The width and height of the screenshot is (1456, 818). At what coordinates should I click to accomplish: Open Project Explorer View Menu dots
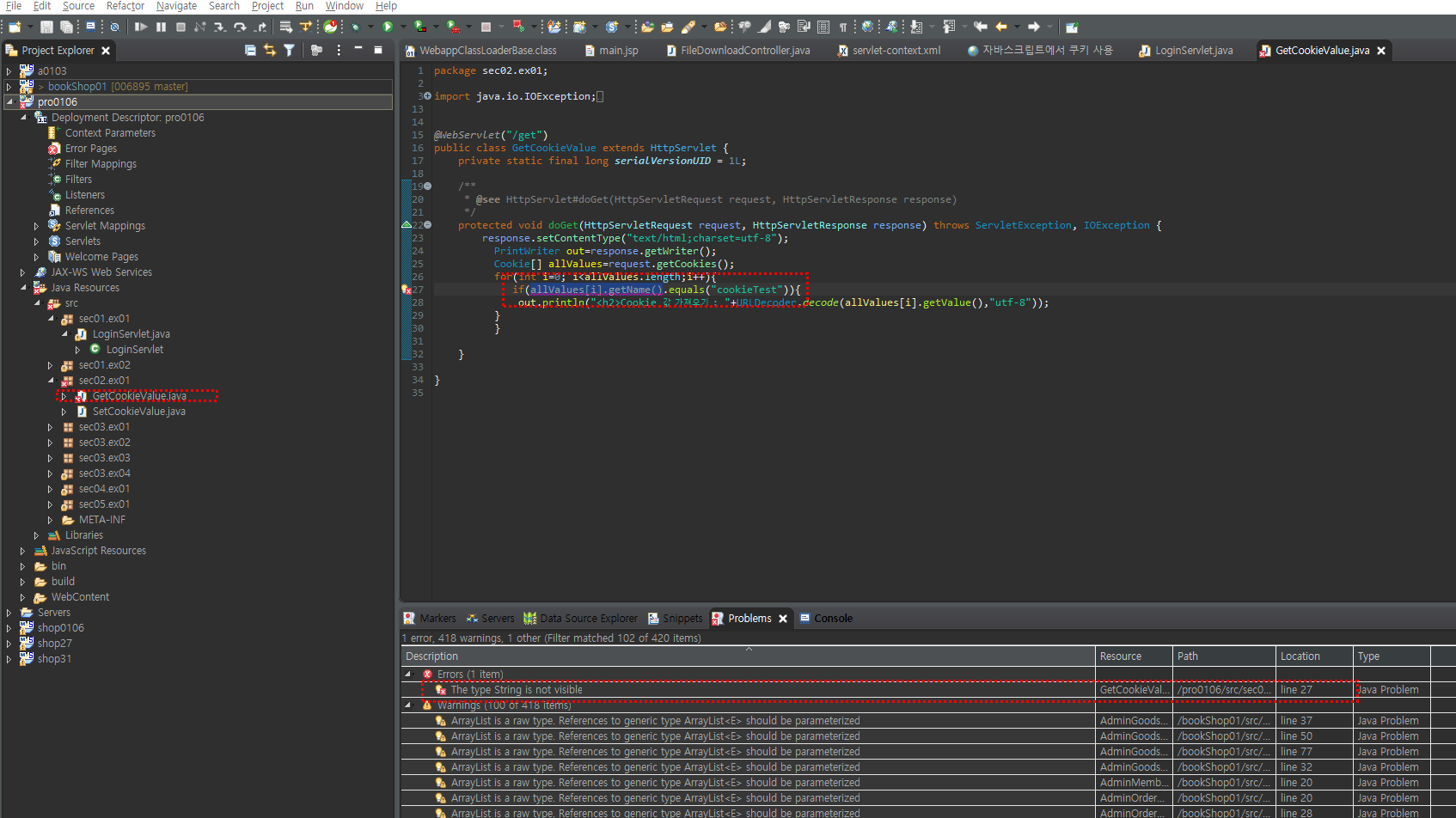coord(339,50)
